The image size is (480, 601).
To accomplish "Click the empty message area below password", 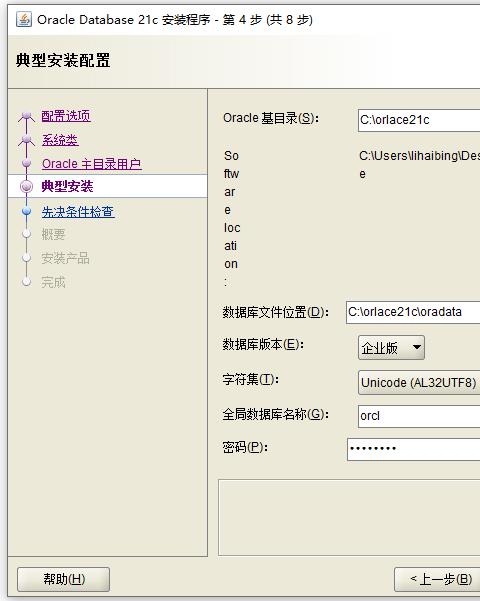I will pyautogui.click(x=349, y=517).
